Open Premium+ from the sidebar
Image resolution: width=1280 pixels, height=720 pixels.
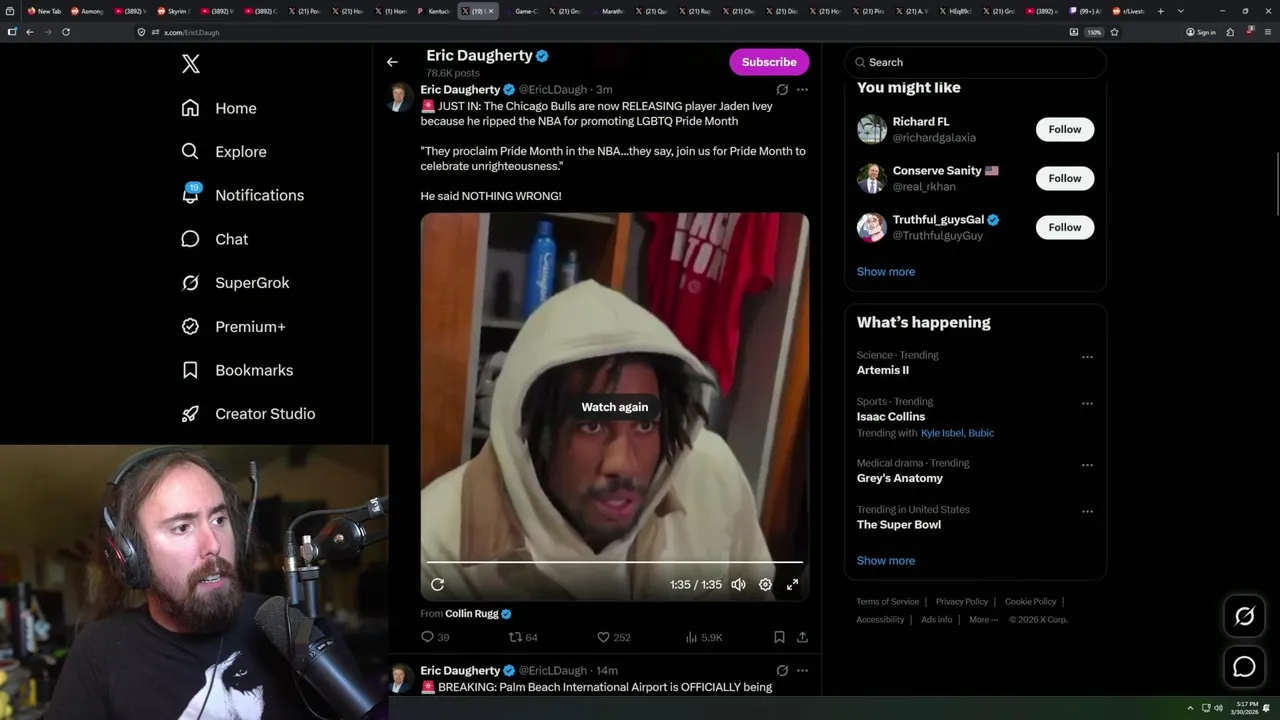click(x=233, y=326)
